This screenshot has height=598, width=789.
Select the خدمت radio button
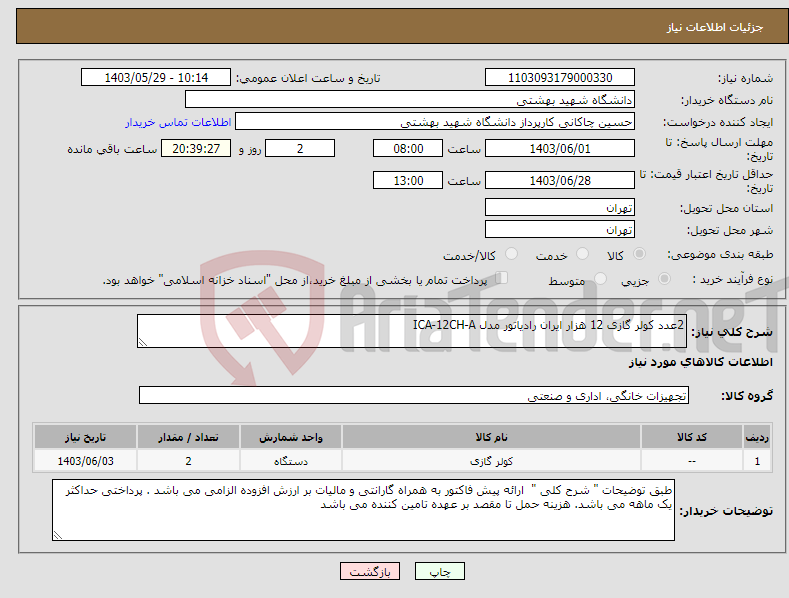pos(582,254)
